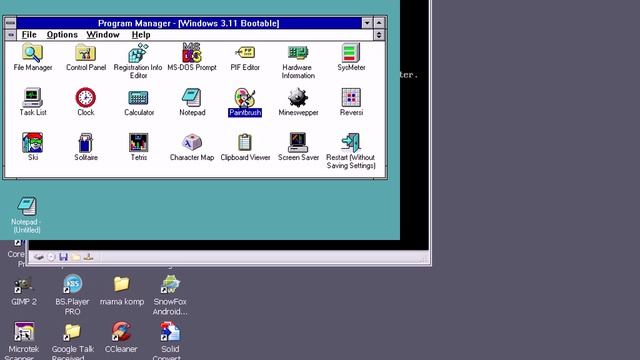640x360 pixels.
Task: Open the group window's control-menu box
Action: pos(11,35)
